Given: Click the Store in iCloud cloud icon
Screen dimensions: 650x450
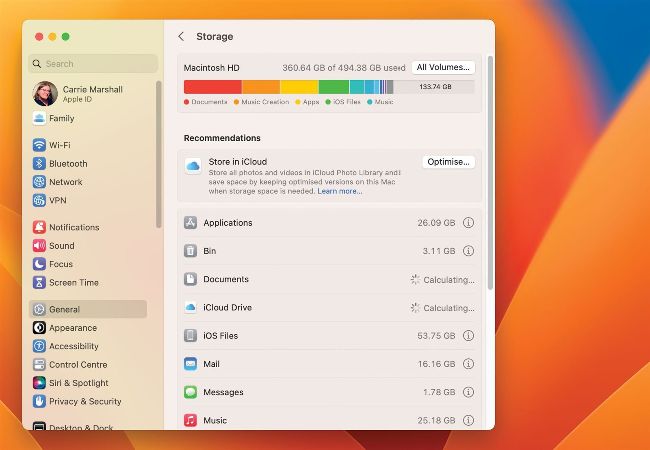Looking at the screenshot, I should point(193,166).
